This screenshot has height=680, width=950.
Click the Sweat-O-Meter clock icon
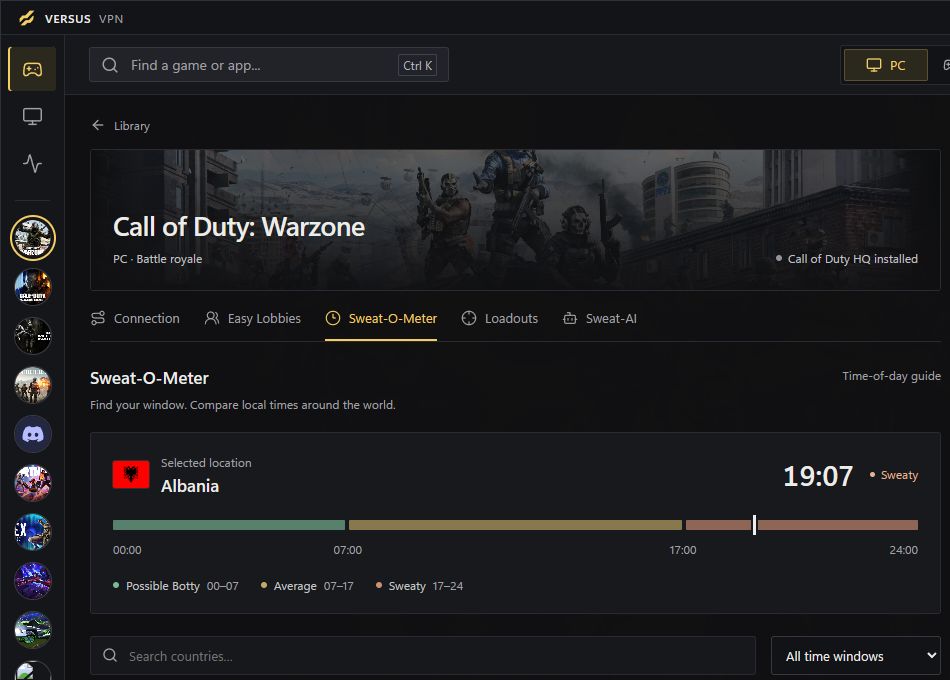[333, 318]
